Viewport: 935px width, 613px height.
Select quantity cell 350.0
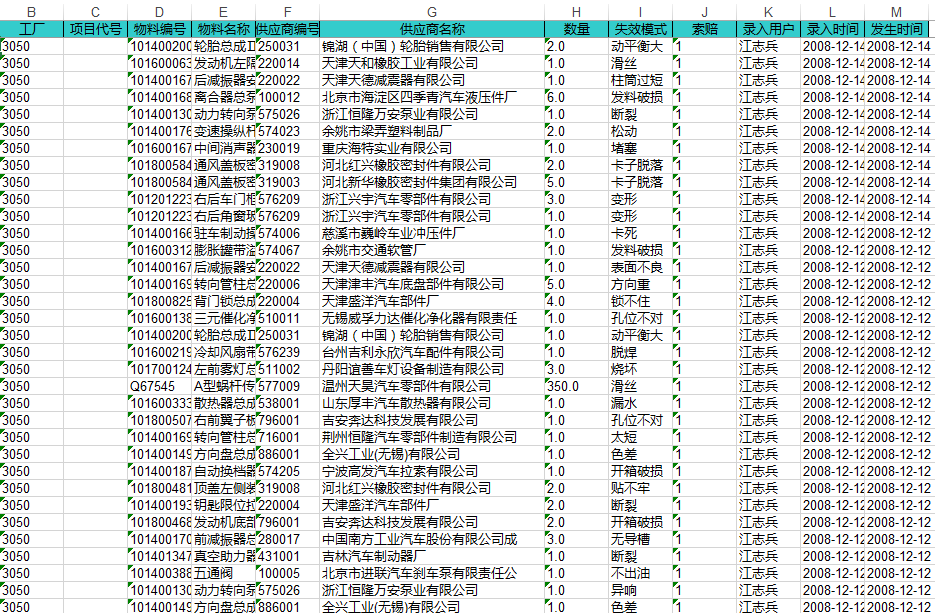(576, 386)
